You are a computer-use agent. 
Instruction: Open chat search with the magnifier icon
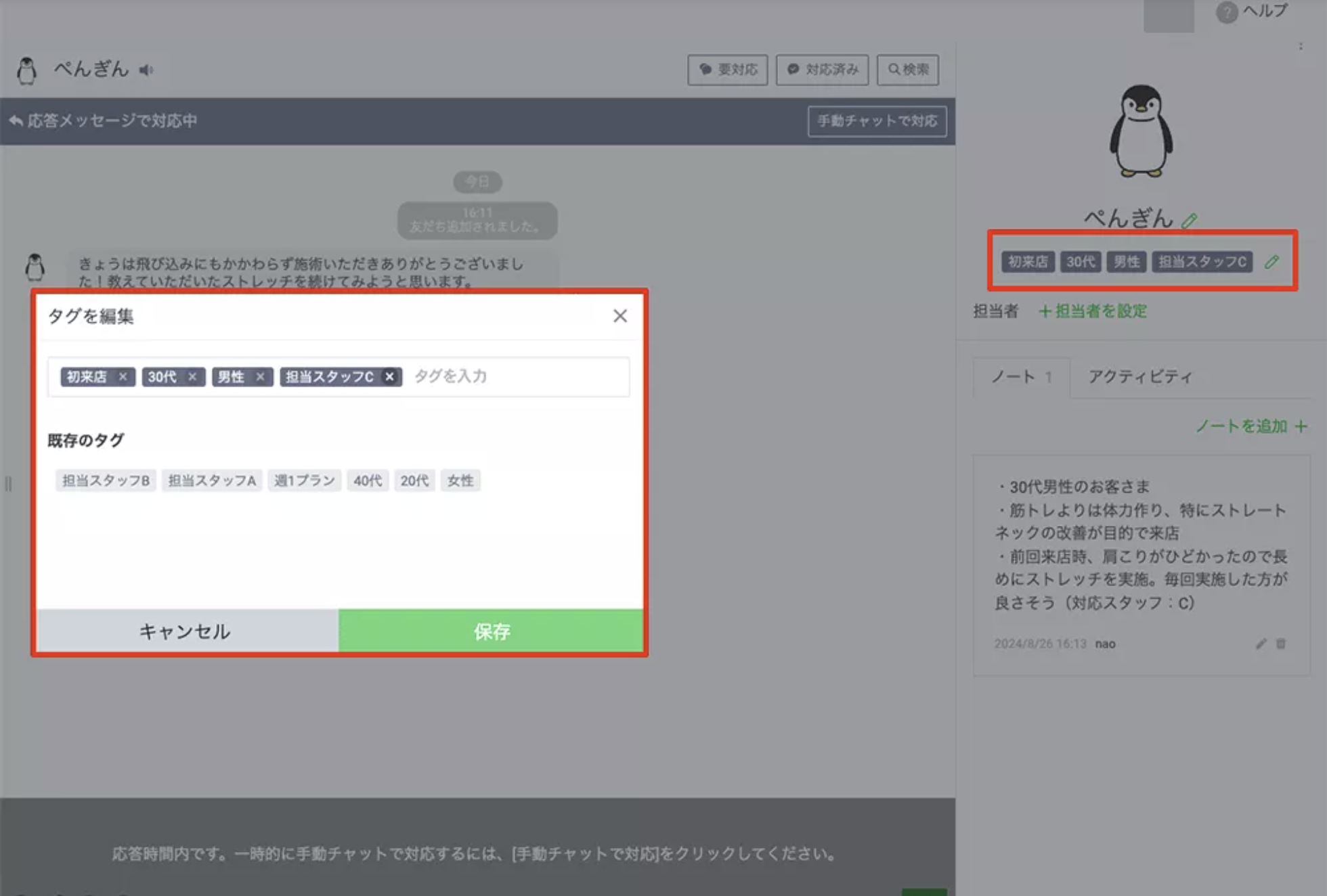click(x=907, y=69)
